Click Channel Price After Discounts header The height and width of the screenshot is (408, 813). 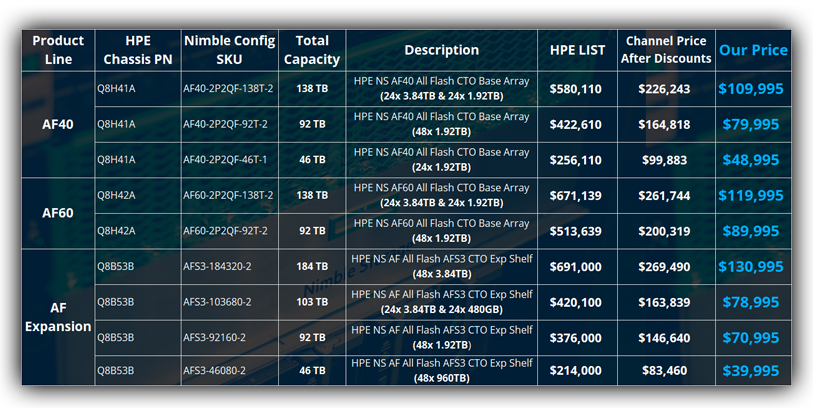665,50
